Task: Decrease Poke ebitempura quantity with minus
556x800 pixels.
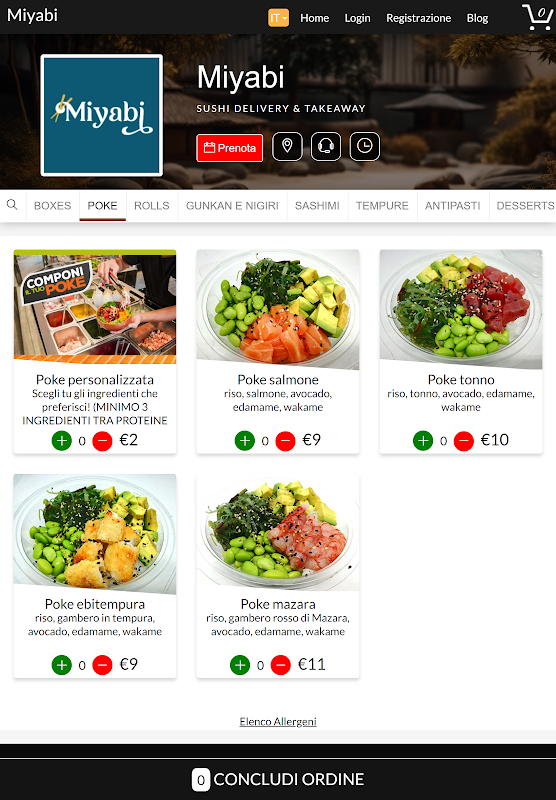Action: coord(102,665)
